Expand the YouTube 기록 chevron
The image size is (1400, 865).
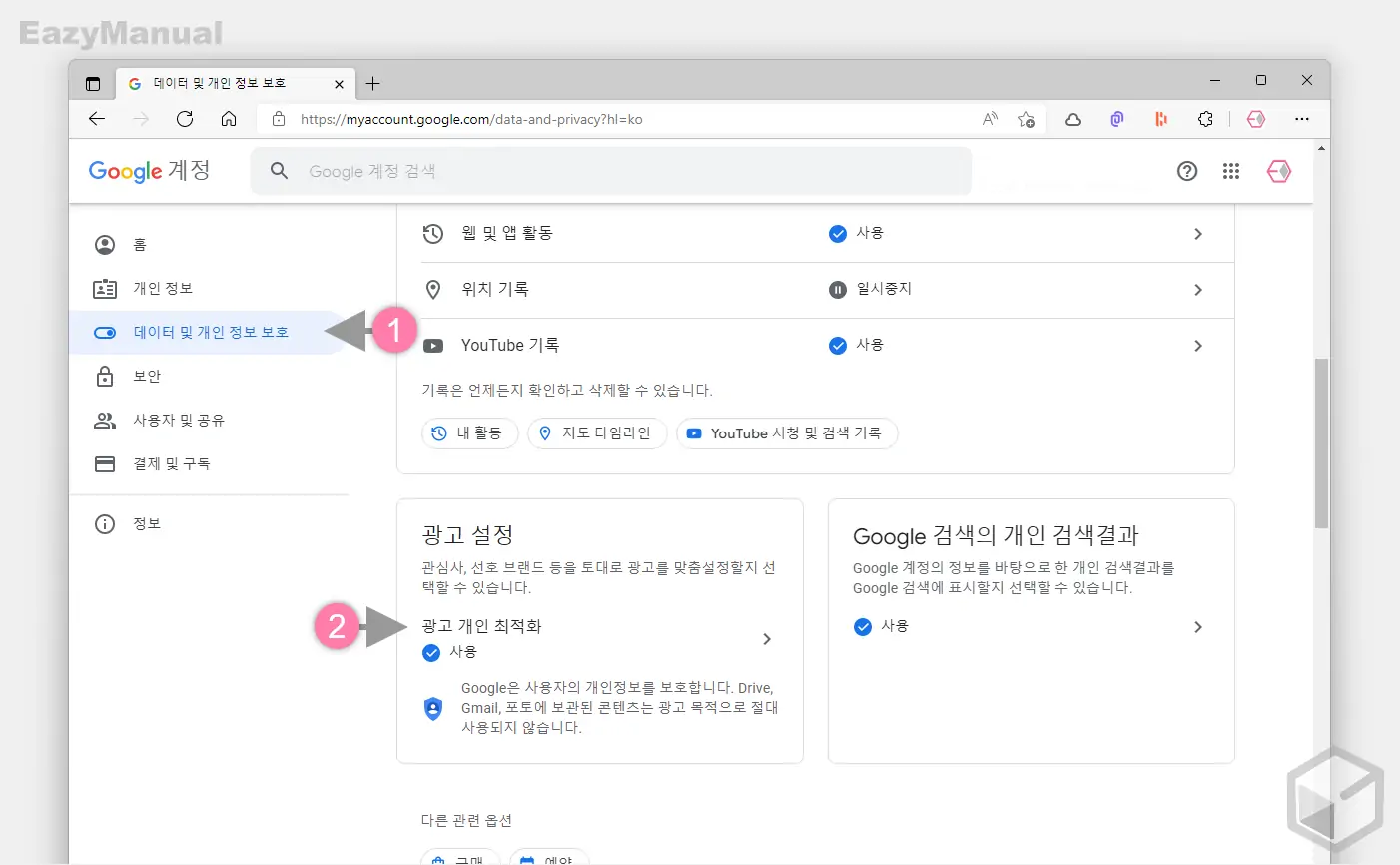click(x=1198, y=346)
